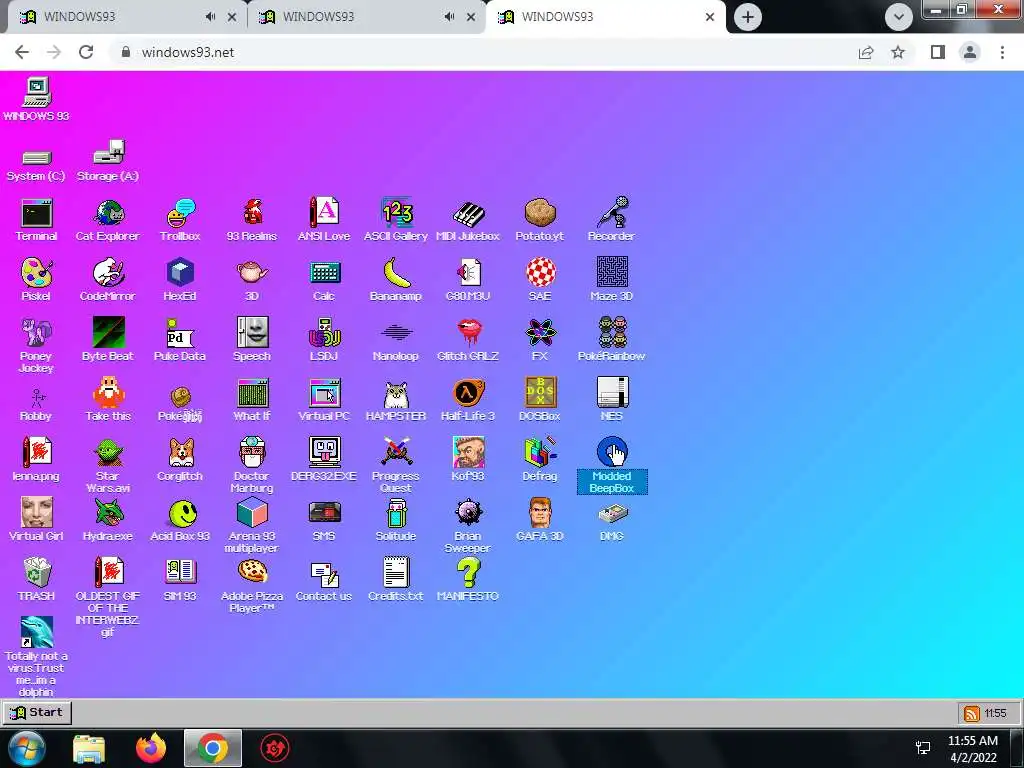Launch Corglitch corgi icon

click(x=180, y=453)
